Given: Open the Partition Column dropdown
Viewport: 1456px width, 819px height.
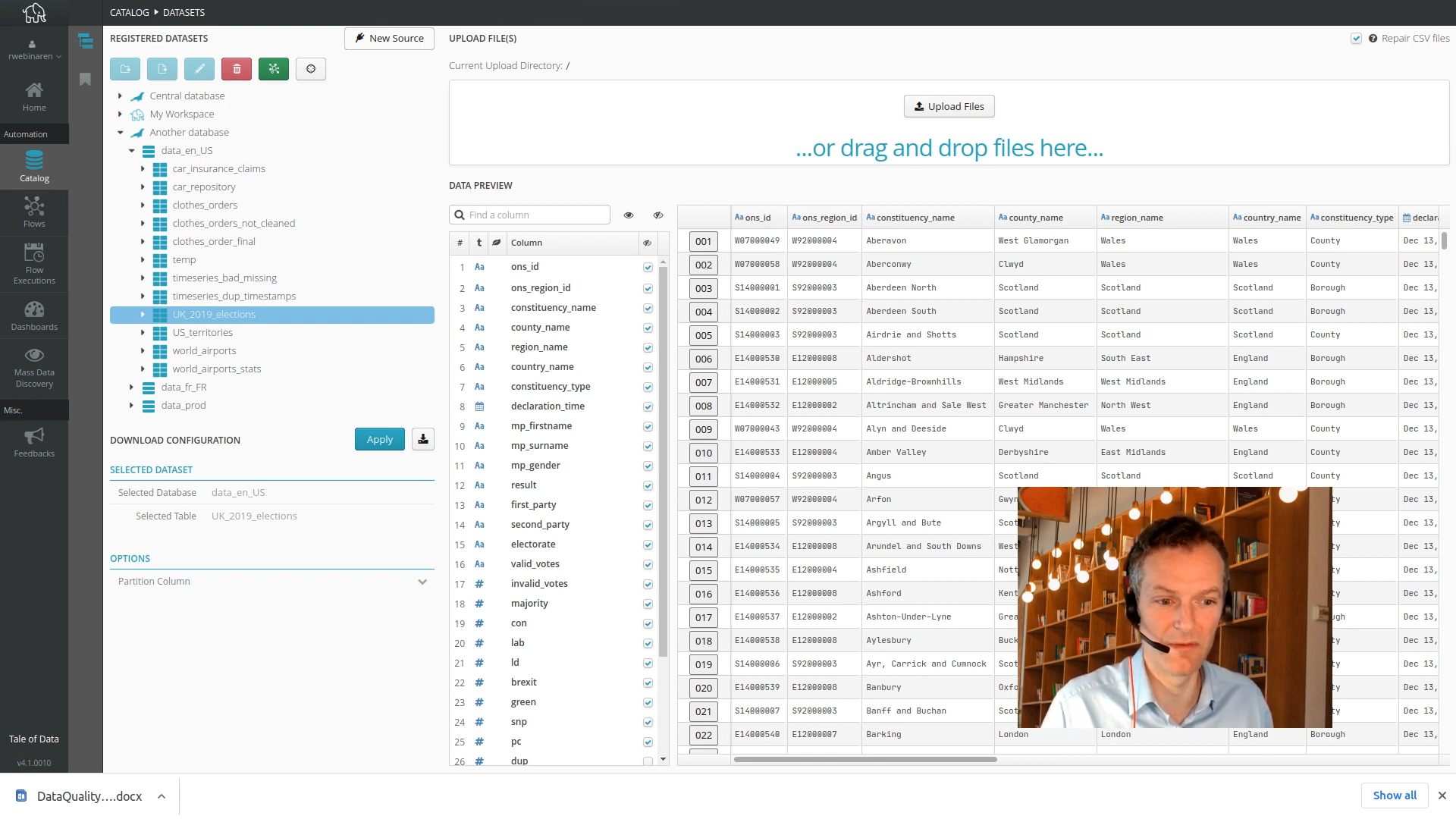Looking at the screenshot, I should (x=271, y=582).
